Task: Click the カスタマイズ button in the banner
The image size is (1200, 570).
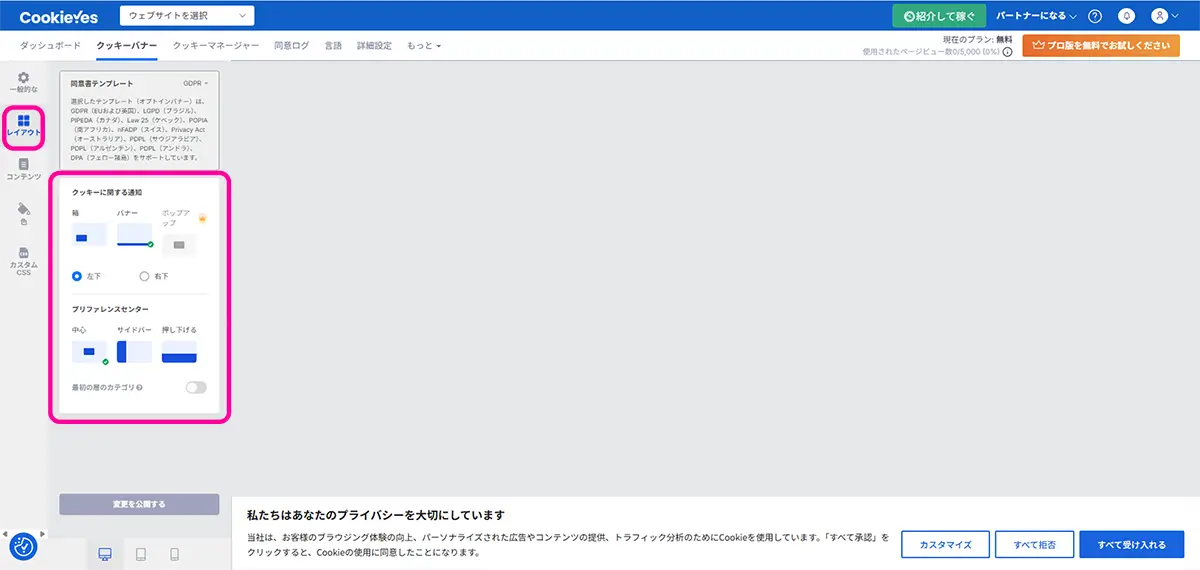Action: [x=946, y=544]
